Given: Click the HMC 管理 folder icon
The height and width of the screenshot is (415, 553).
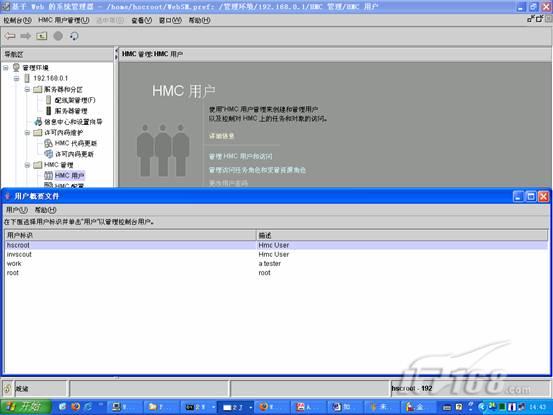Looking at the screenshot, I should click(38, 165).
